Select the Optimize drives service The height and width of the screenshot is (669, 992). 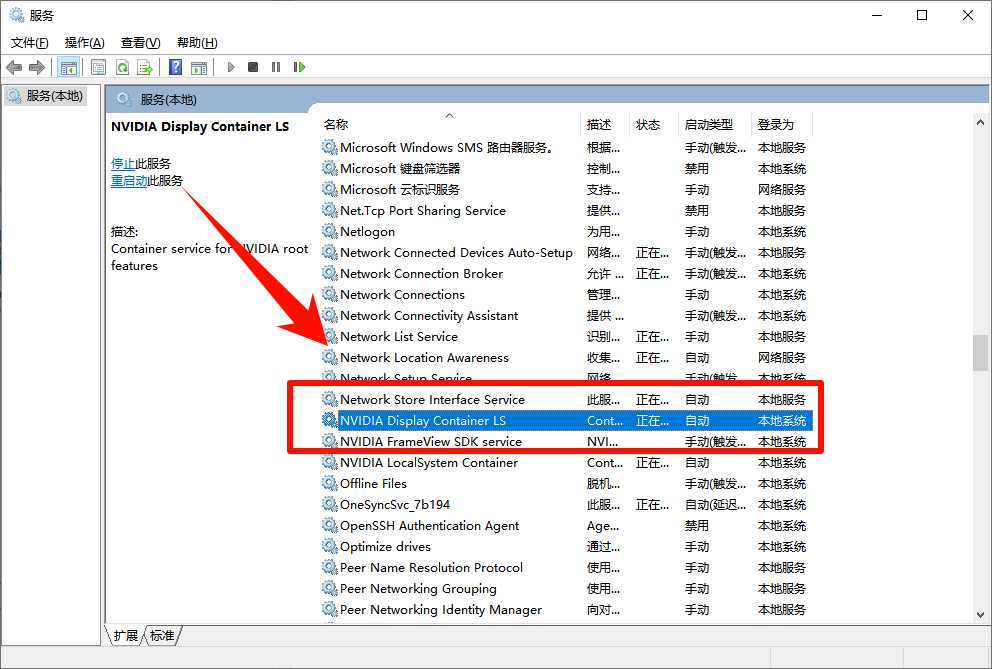coord(566,546)
